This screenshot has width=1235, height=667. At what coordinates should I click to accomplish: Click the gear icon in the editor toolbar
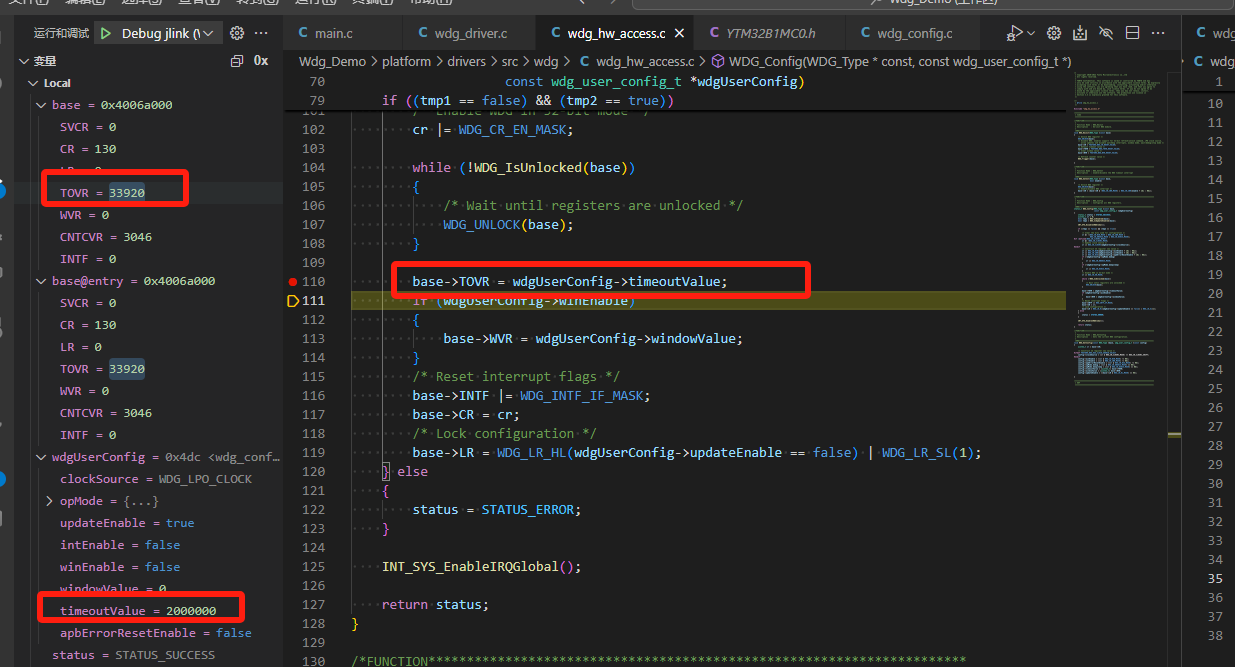pyautogui.click(x=1054, y=33)
